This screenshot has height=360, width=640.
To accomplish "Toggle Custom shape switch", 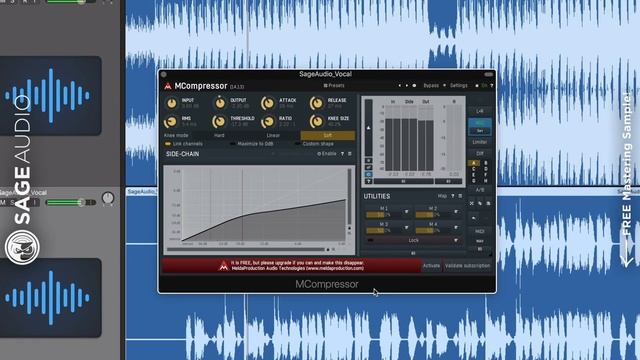I will pyautogui.click(x=298, y=144).
